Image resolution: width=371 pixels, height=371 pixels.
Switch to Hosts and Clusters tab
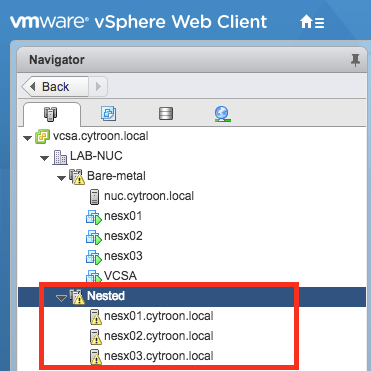[x=51, y=114]
